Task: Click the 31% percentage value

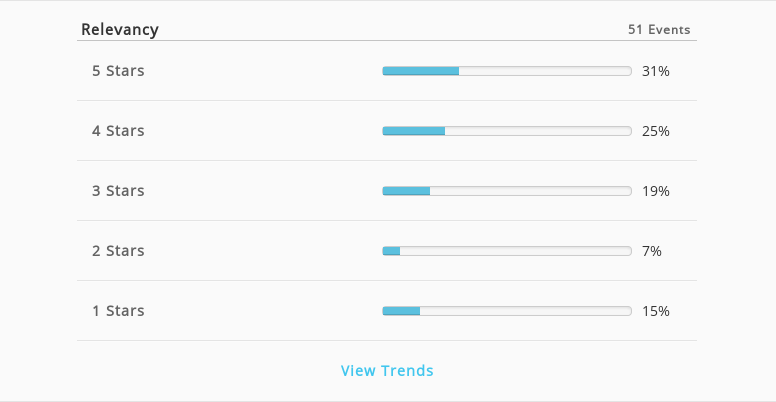Action: tap(656, 71)
